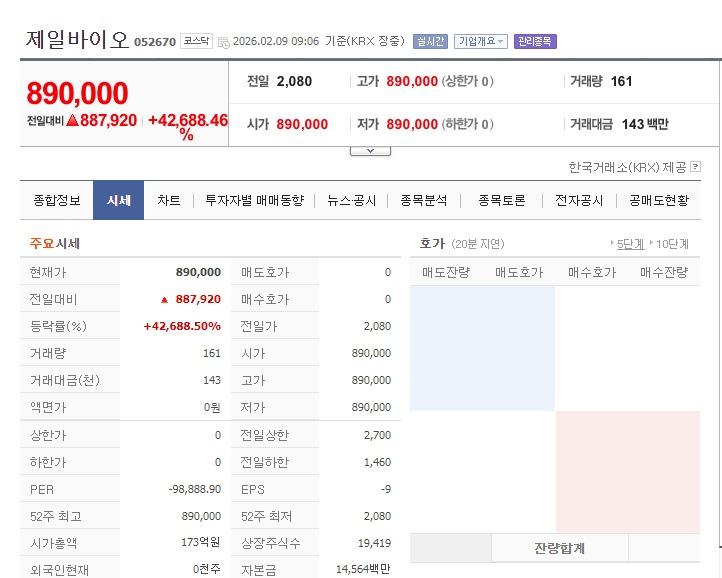
Task: Click the 매수잔량 column header
Action: pos(664,273)
